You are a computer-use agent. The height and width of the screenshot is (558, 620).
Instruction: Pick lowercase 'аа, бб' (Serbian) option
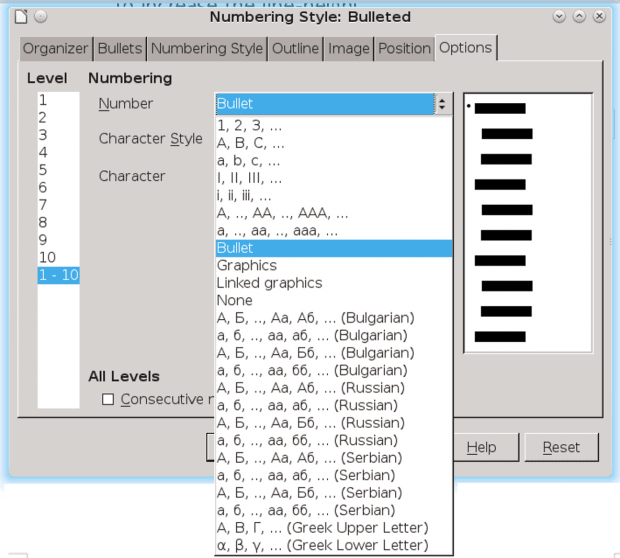(x=334, y=510)
